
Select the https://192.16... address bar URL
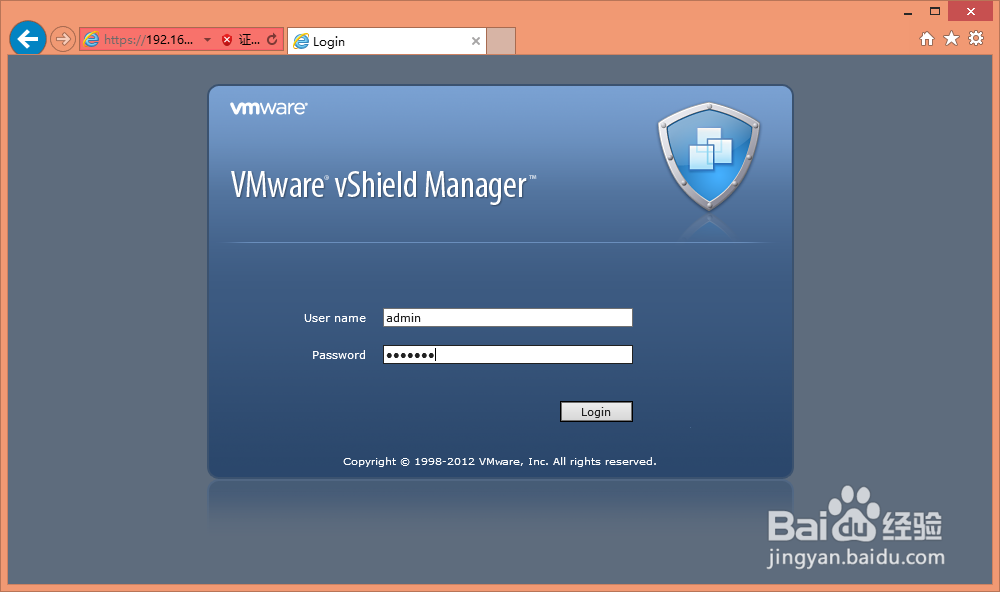click(148, 40)
